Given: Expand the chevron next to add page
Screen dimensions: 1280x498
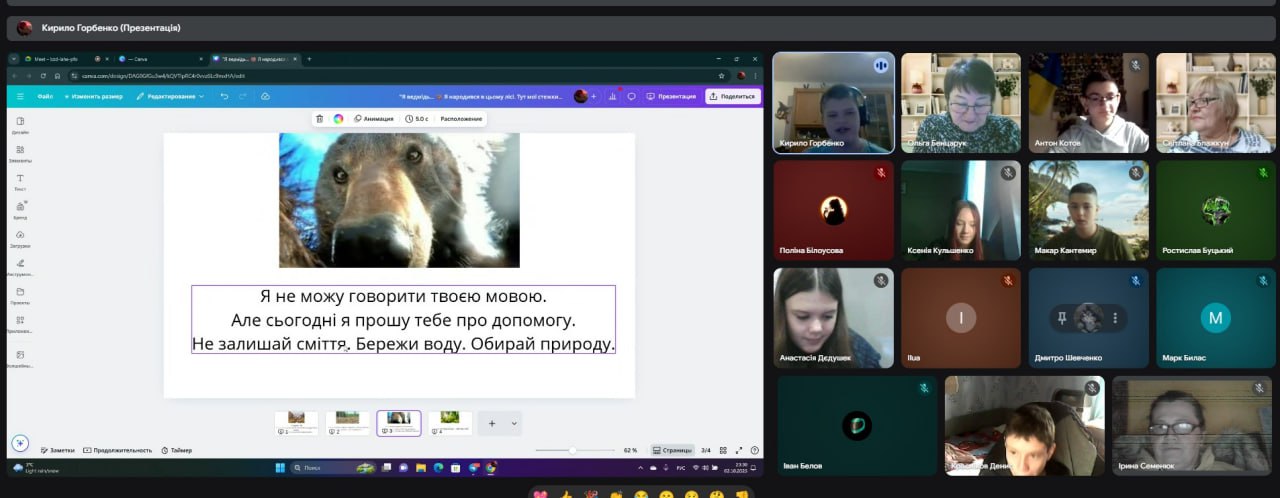Looking at the screenshot, I should click(514, 423).
